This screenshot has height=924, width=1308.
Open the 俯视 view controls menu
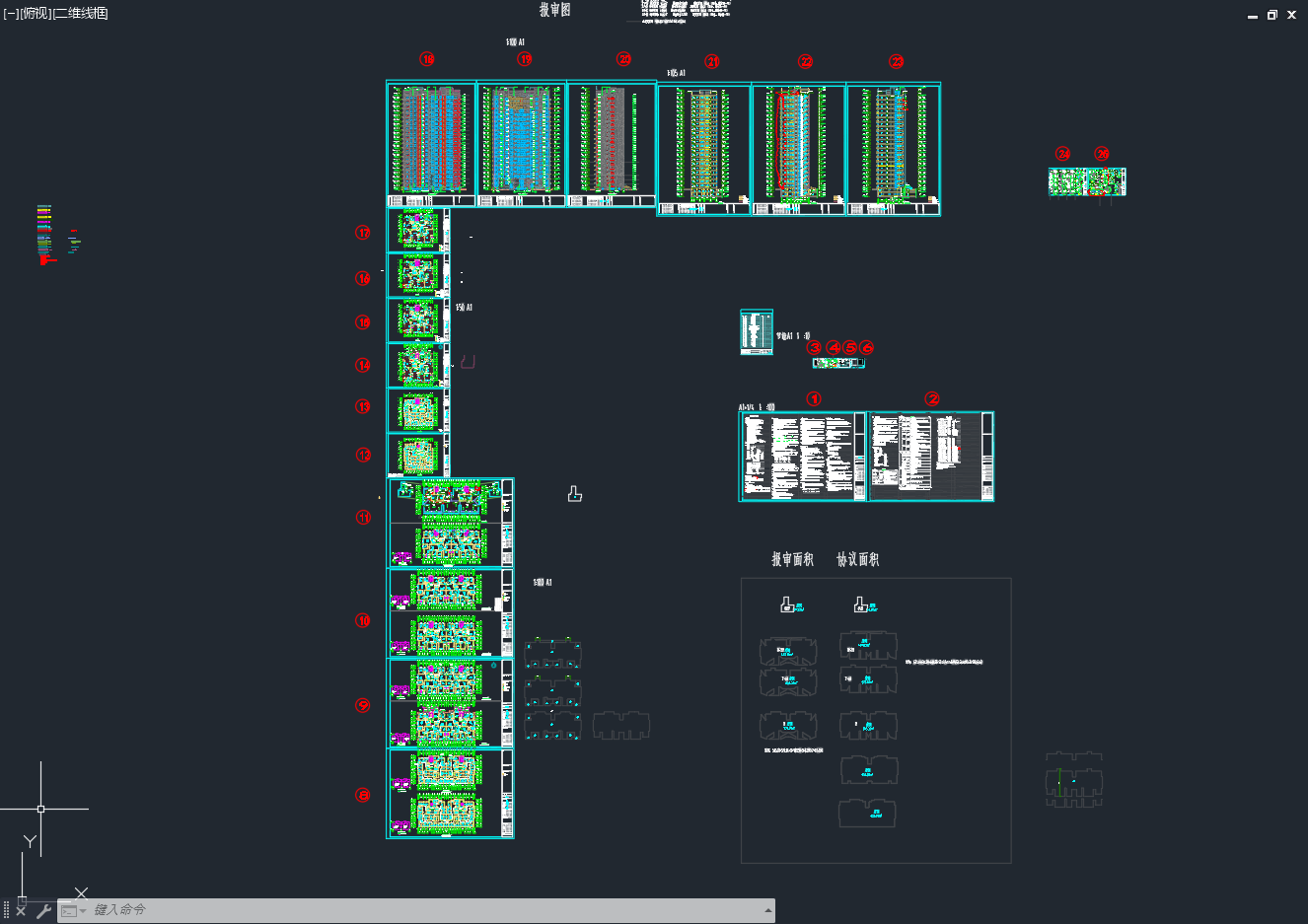(x=36, y=13)
